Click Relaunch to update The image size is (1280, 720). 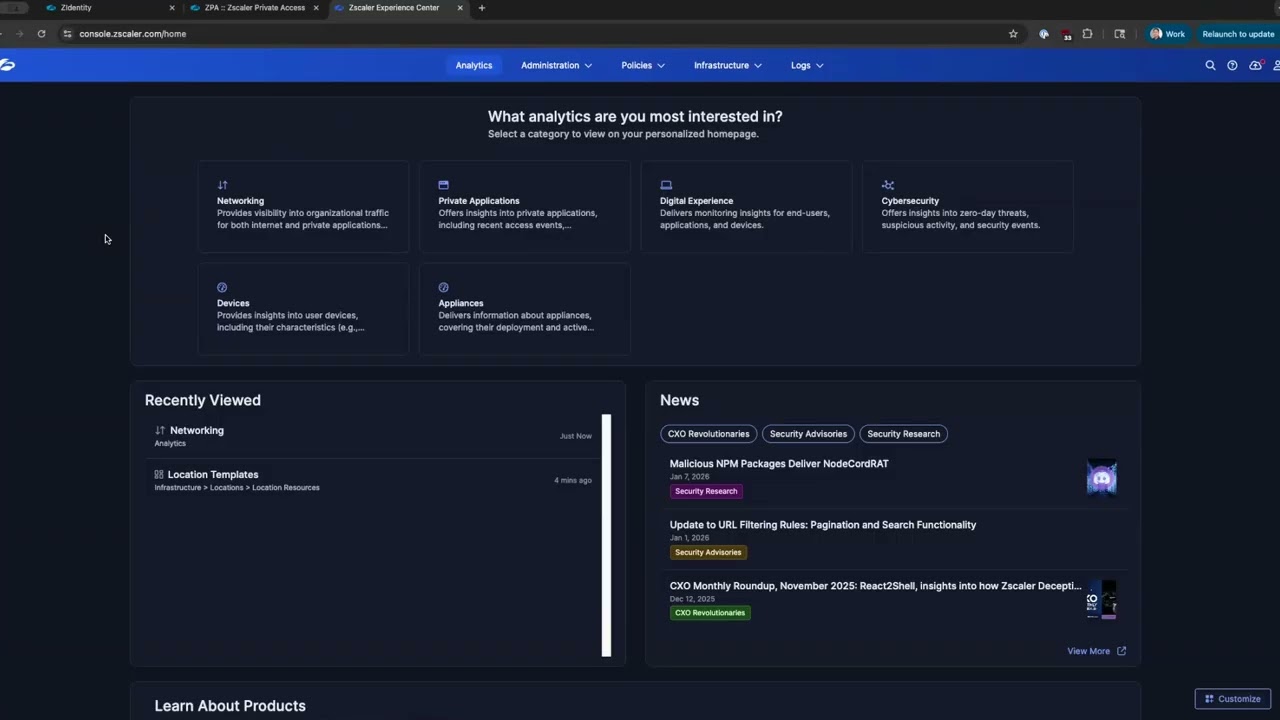pos(1238,34)
